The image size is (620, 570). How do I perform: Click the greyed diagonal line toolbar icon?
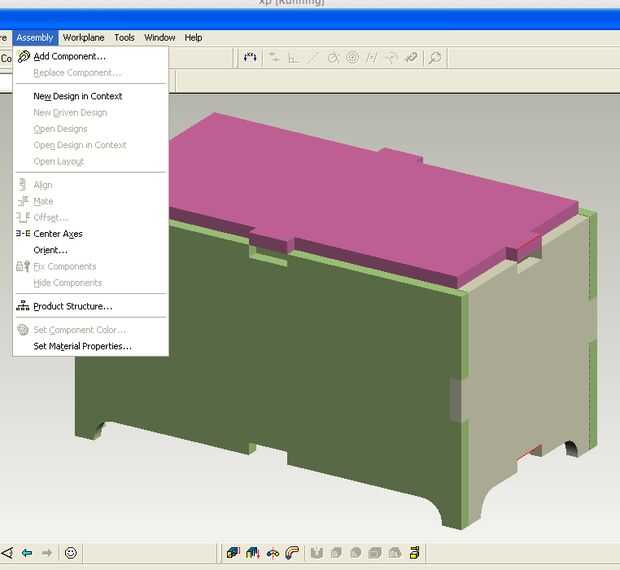(x=313, y=58)
